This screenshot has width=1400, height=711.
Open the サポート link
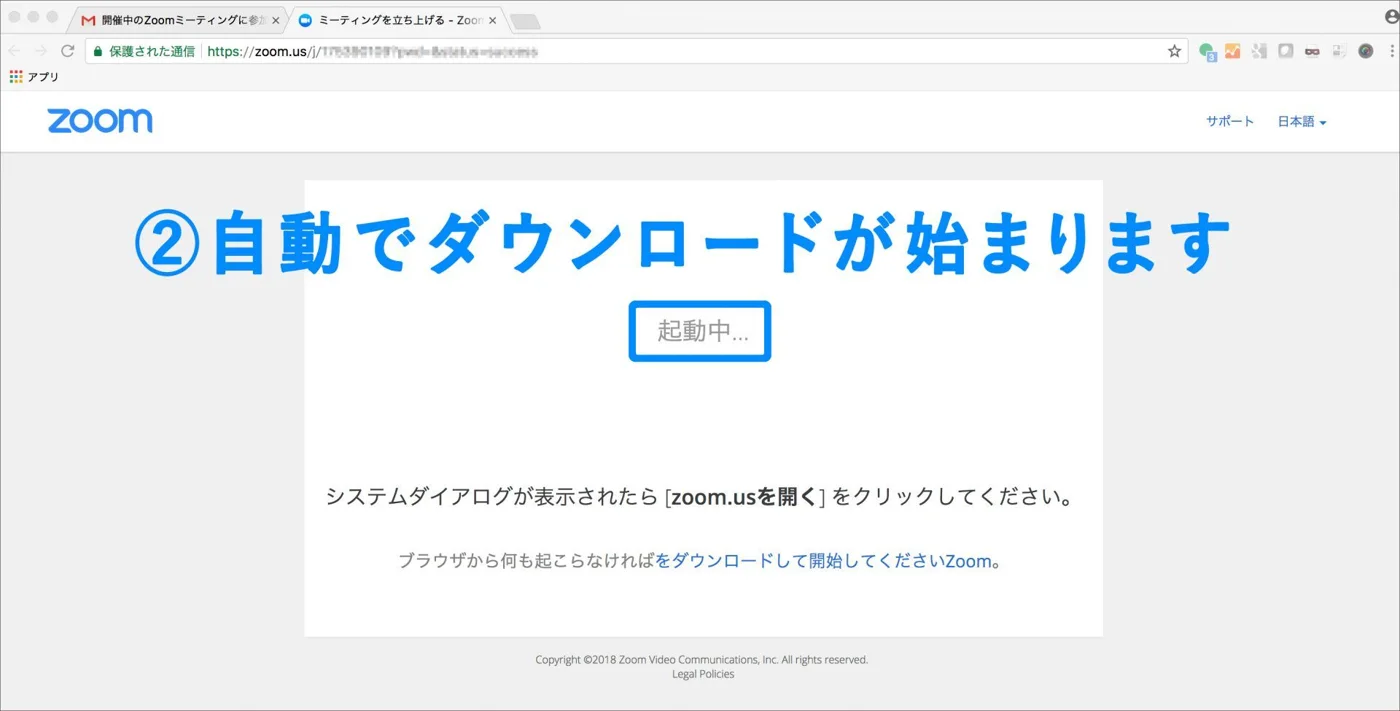coord(1230,121)
